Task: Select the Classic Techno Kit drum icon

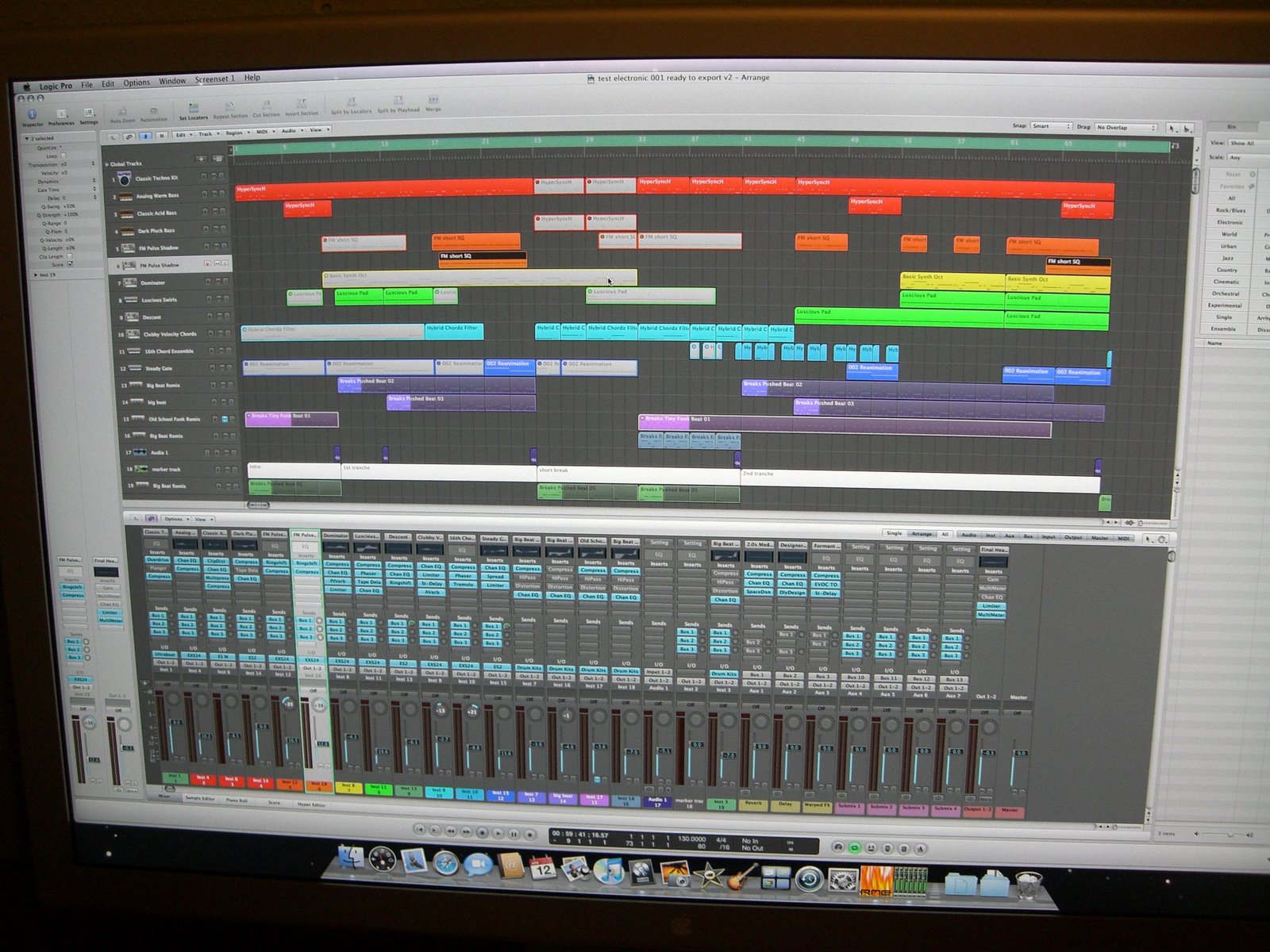Action: (125, 180)
